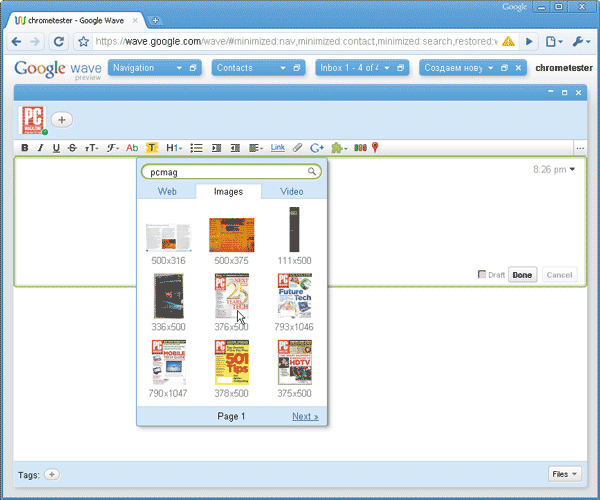Open text alignment dropdown
The height and width of the screenshot is (500, 600).
(256, 148)
